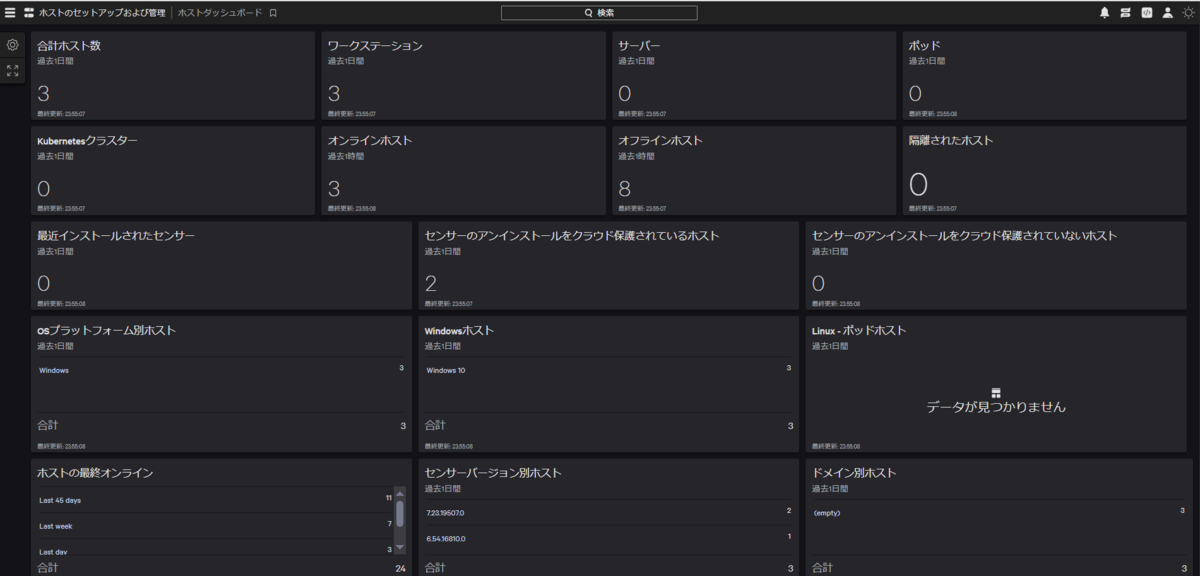Select (empty) row in ドメイン別ホスト
Viewport: 1200px width, 576px height.
[x=996, y=513]
